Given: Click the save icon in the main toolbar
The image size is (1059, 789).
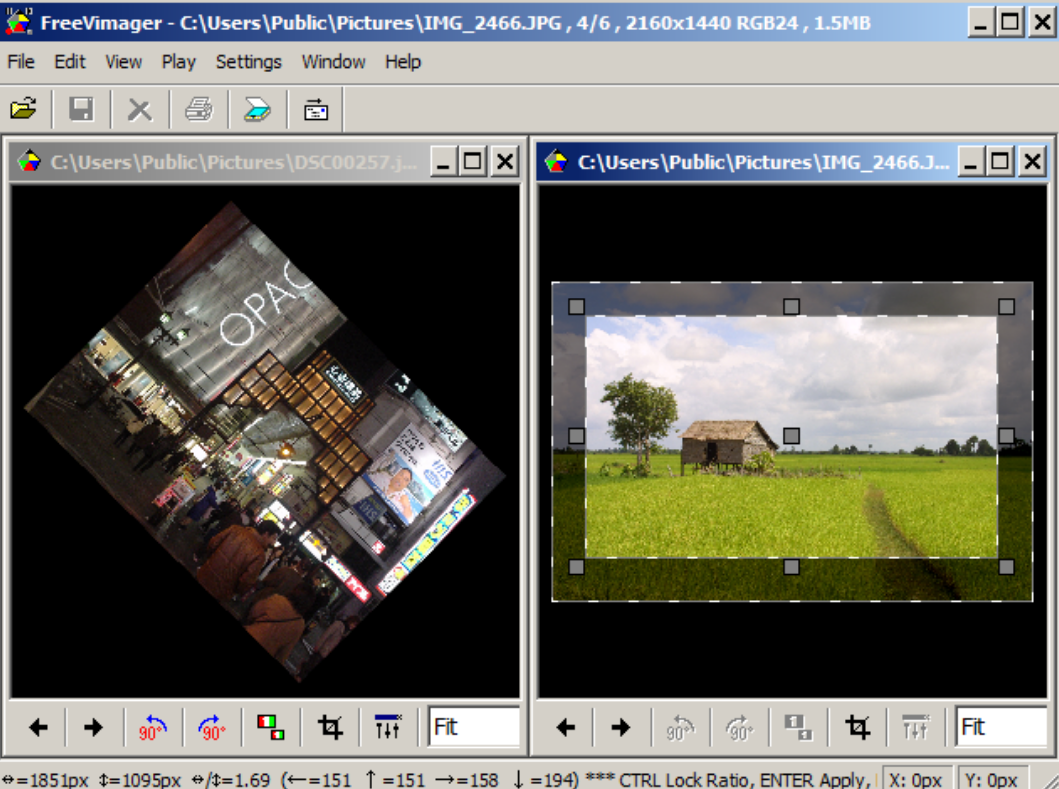Looking at the screenshot, I should 81,110.
